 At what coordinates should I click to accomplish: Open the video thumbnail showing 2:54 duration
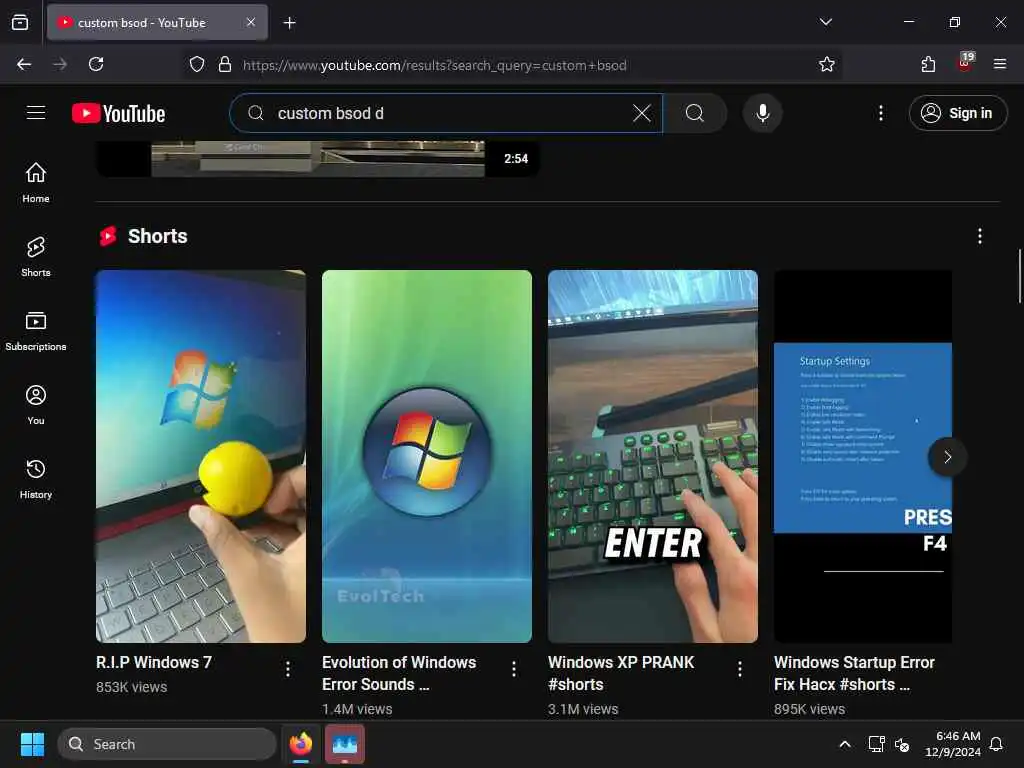click(x=318, y=159)
